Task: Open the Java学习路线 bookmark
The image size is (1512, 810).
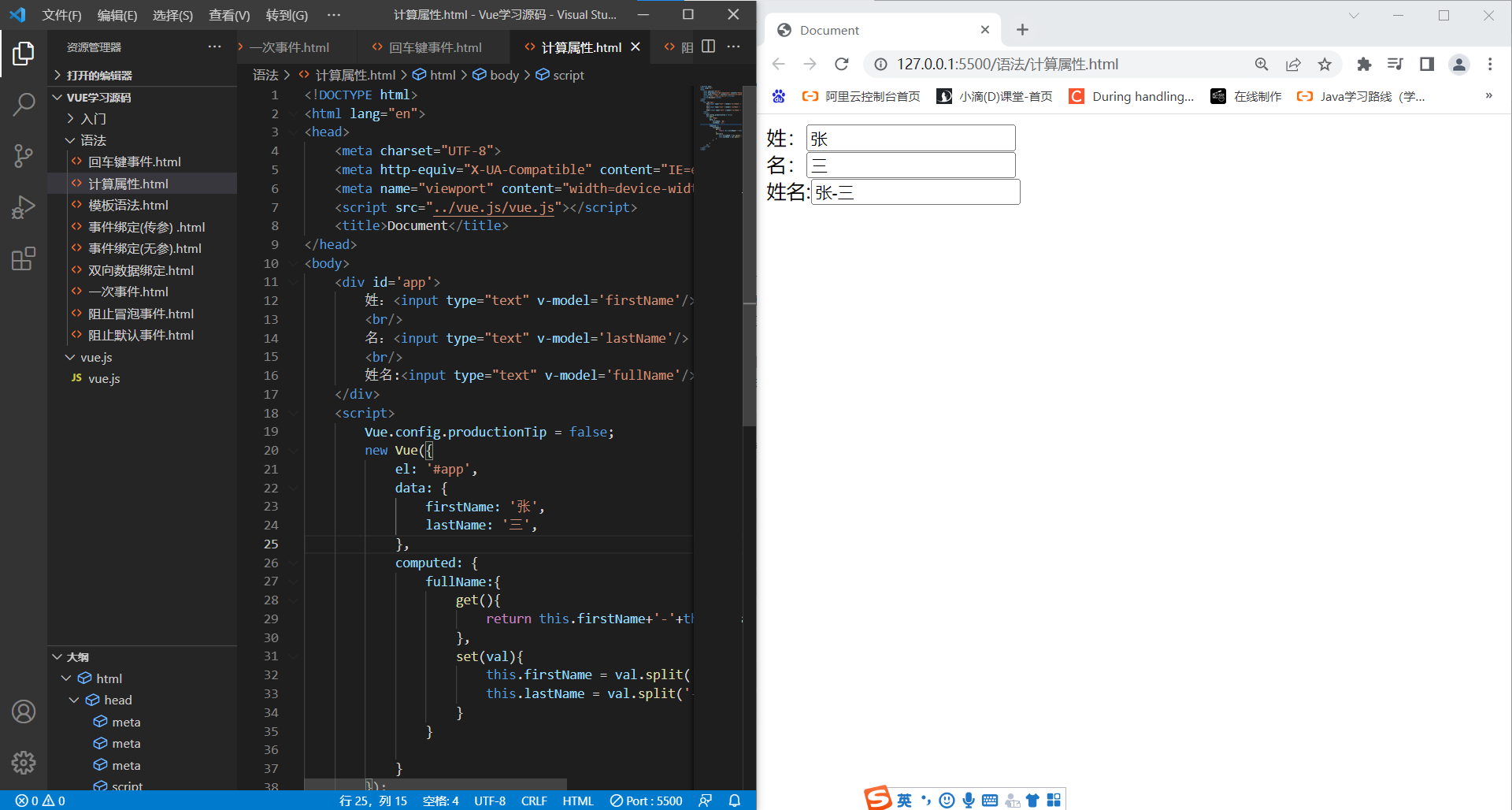Action: [1361, 96]
